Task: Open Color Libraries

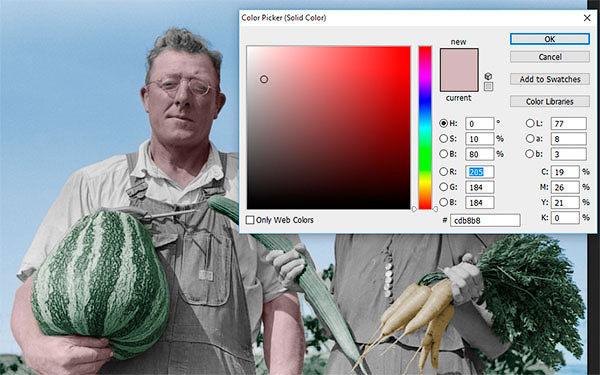Action: tap(549, 101)
